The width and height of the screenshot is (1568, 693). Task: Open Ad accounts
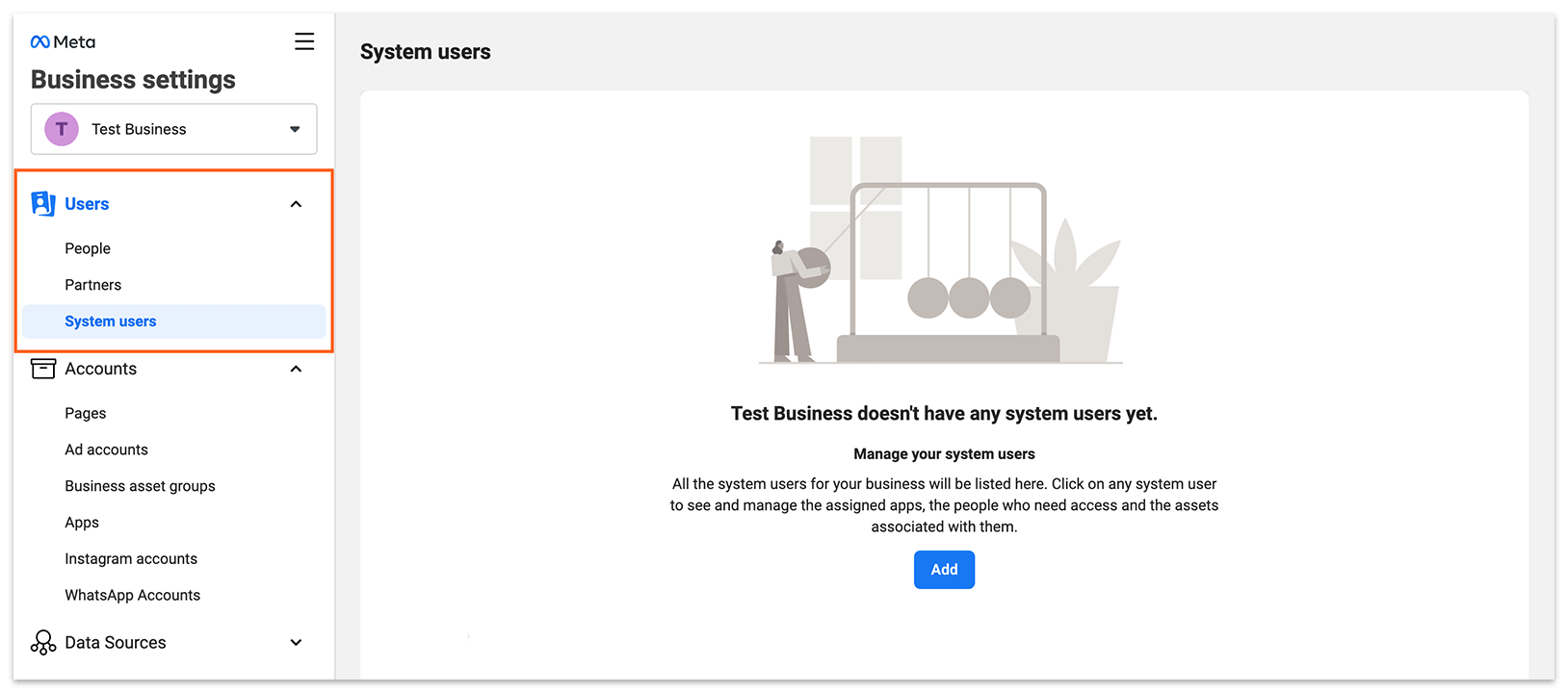tap(107, 449)
